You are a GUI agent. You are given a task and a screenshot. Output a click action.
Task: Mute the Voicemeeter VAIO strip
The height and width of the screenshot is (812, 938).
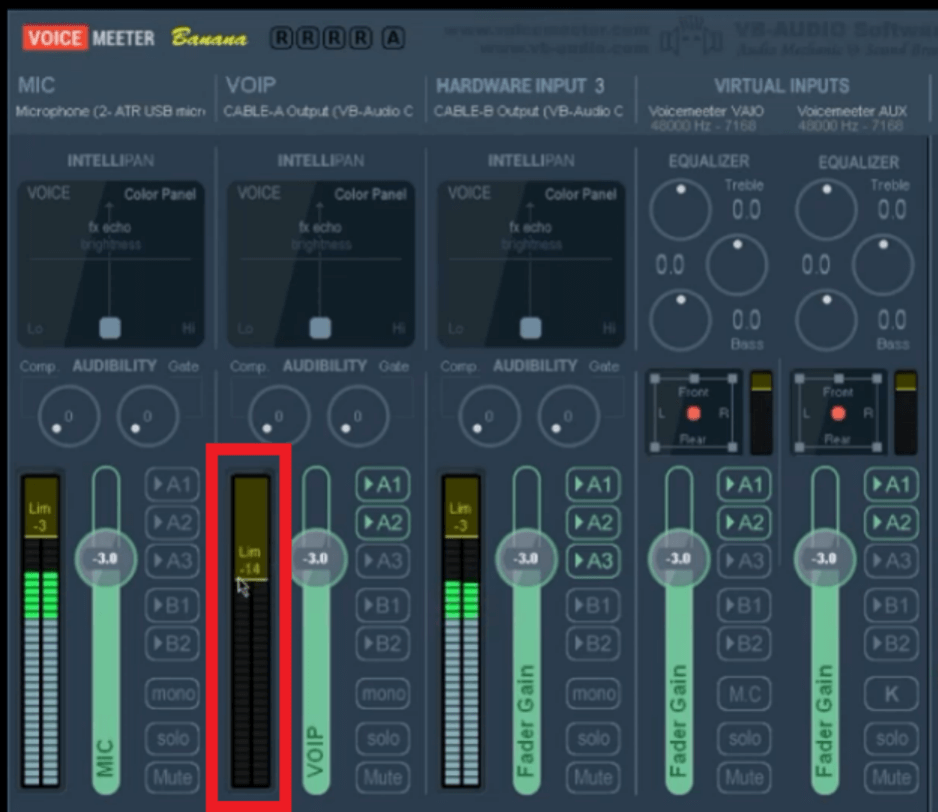[744, 777]
